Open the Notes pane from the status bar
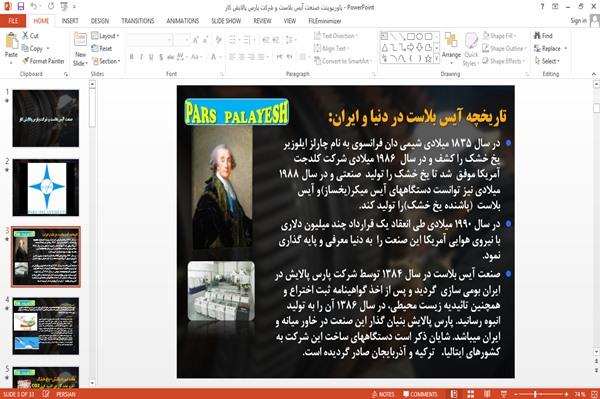The width and height of the screenshot is (600, 399). (383, 394)
